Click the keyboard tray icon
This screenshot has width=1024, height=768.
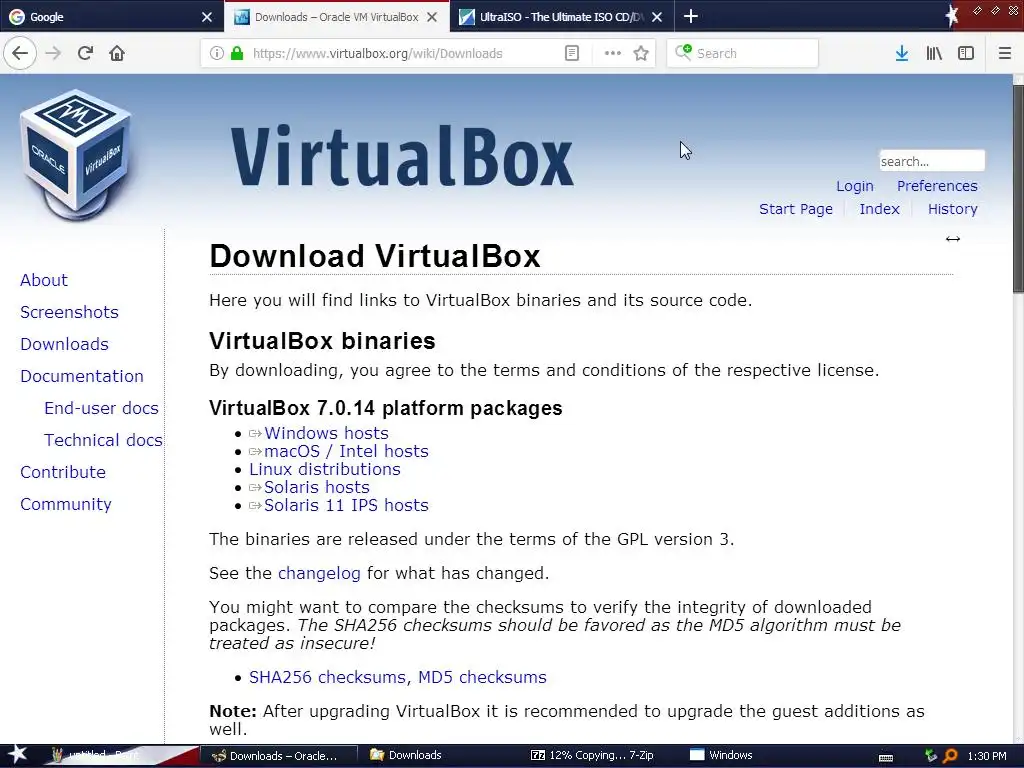(x=886, y=757)
